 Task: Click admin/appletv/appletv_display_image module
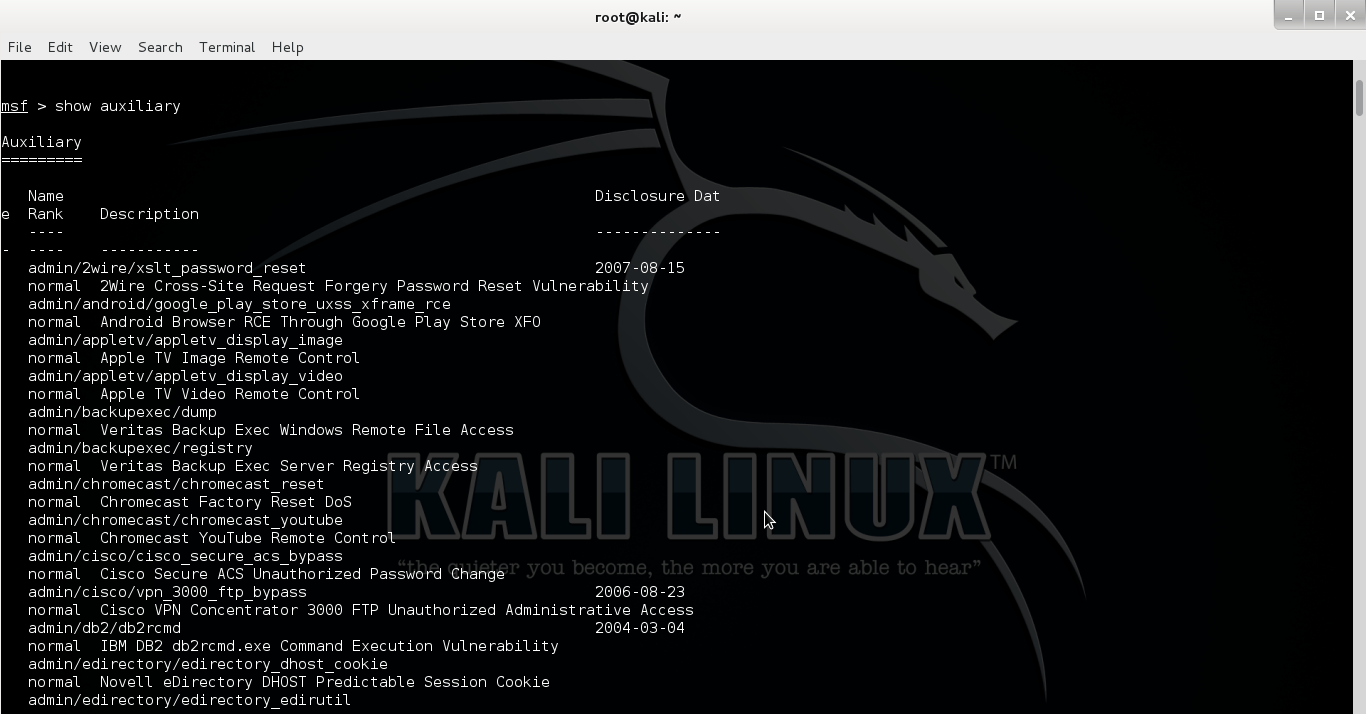coord(185,340)
